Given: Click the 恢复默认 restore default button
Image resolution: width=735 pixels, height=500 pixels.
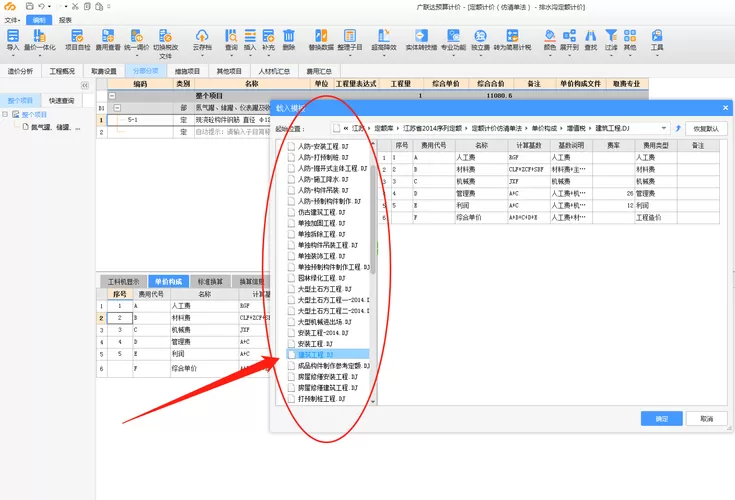Looking at the screenshot, I should pyautogui.click(x=706, y=128).
